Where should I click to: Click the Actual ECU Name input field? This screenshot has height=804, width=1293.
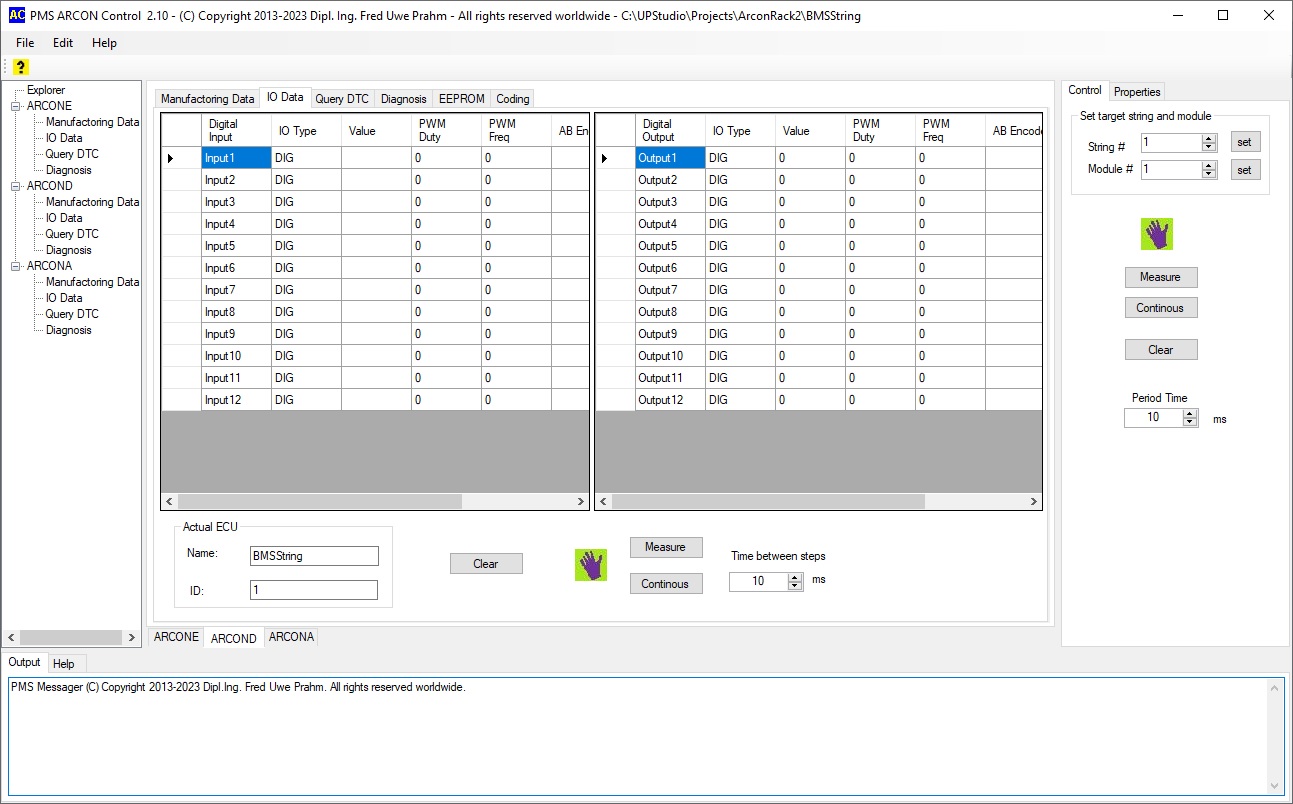314,556
